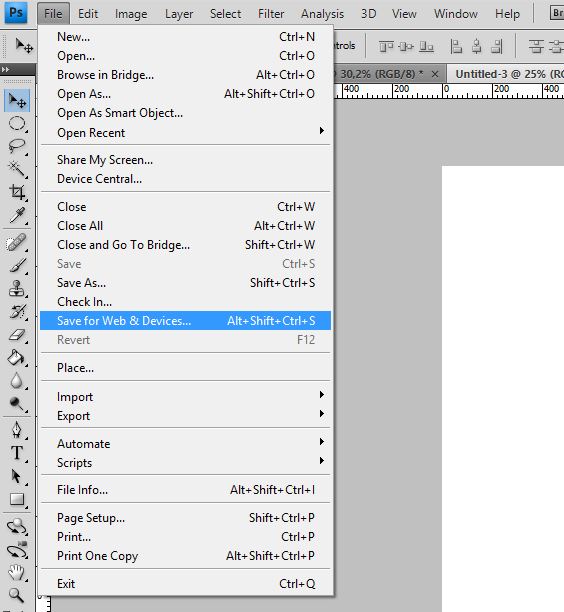
Task: Activate the Eraser tool
Action: click(x=17, y=334)
